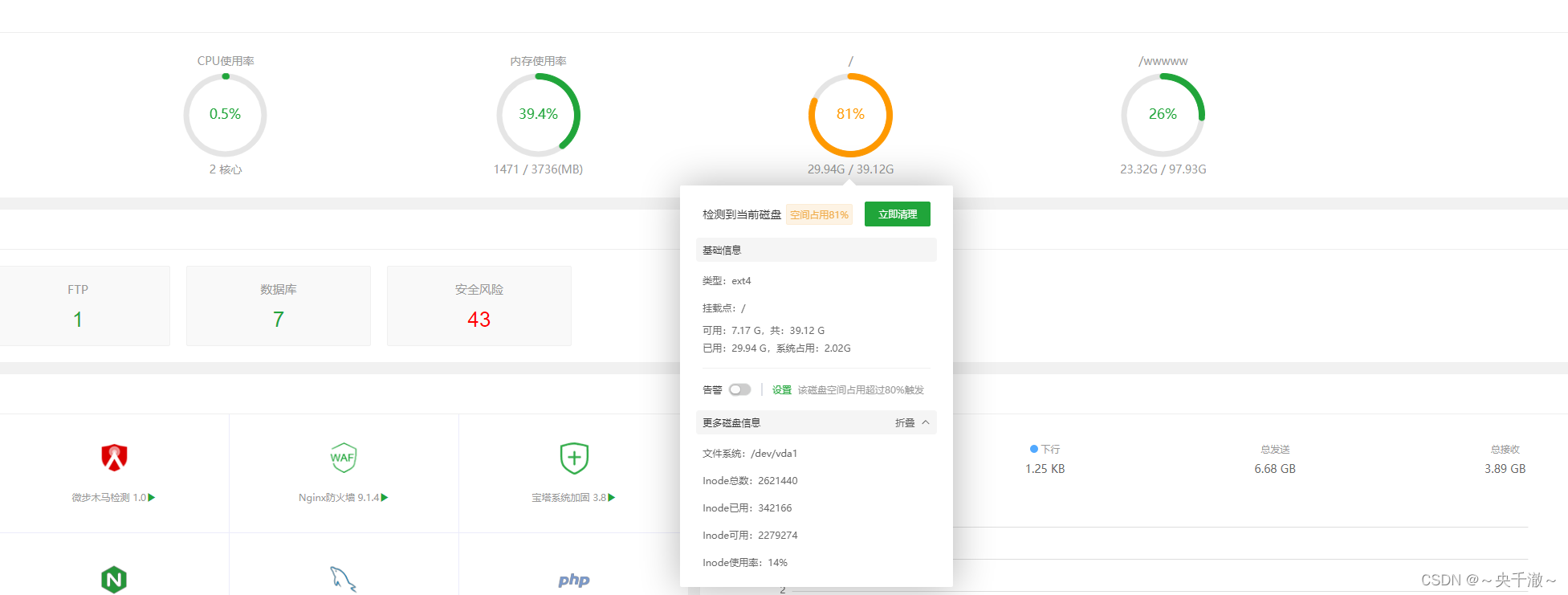Click the 23.32G / 97.93G disk text

[1163, 169]
